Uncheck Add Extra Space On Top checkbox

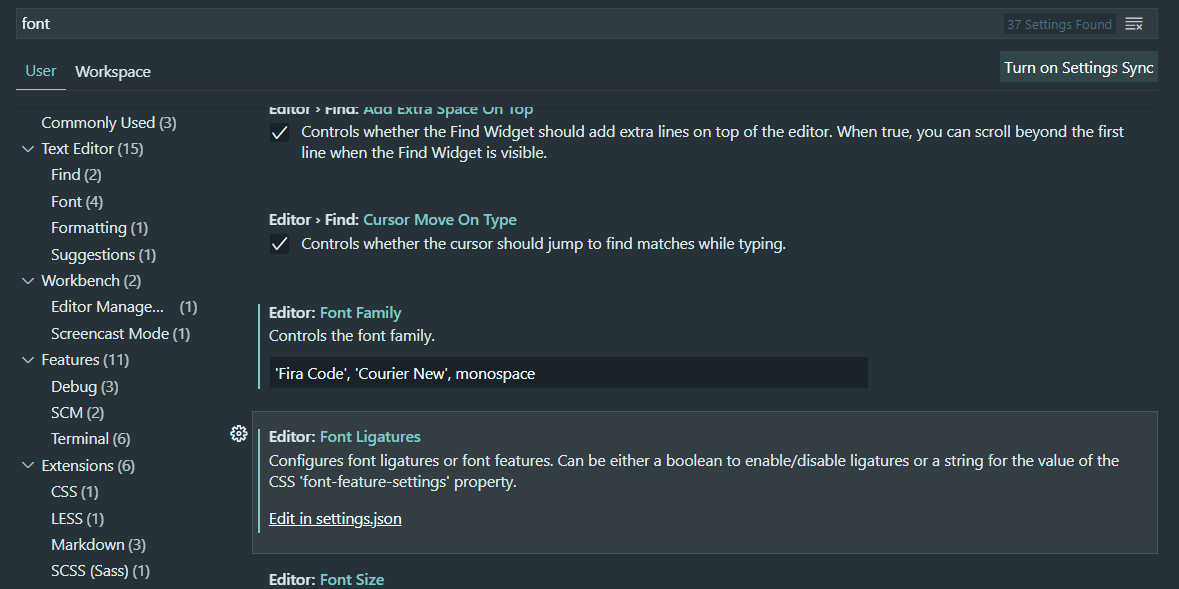[x=279, y=133]
